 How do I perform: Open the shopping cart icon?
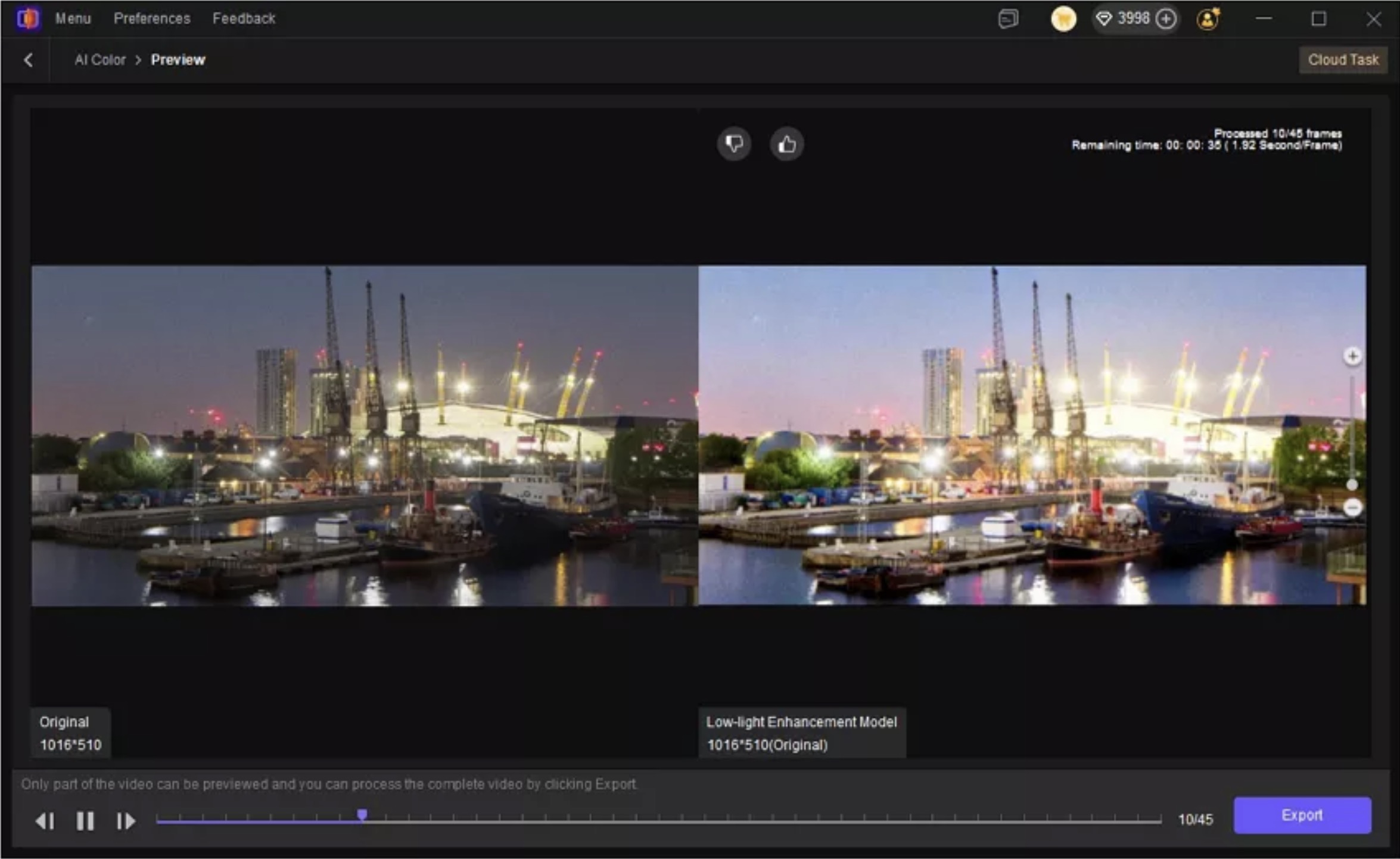tap(1063, 19)
